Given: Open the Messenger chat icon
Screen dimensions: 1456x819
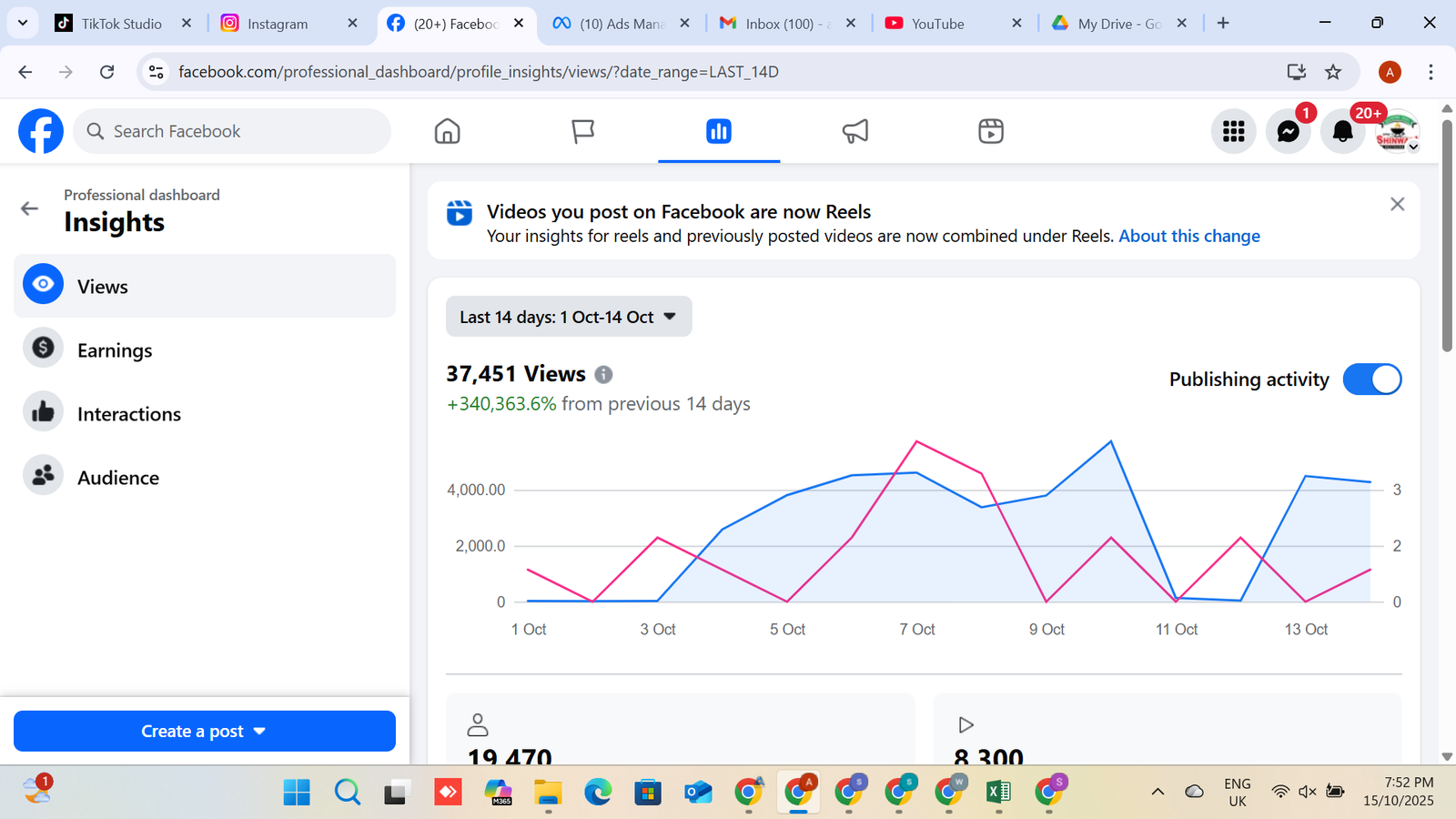Looking at the screenshot, I should coord(1288,132).
